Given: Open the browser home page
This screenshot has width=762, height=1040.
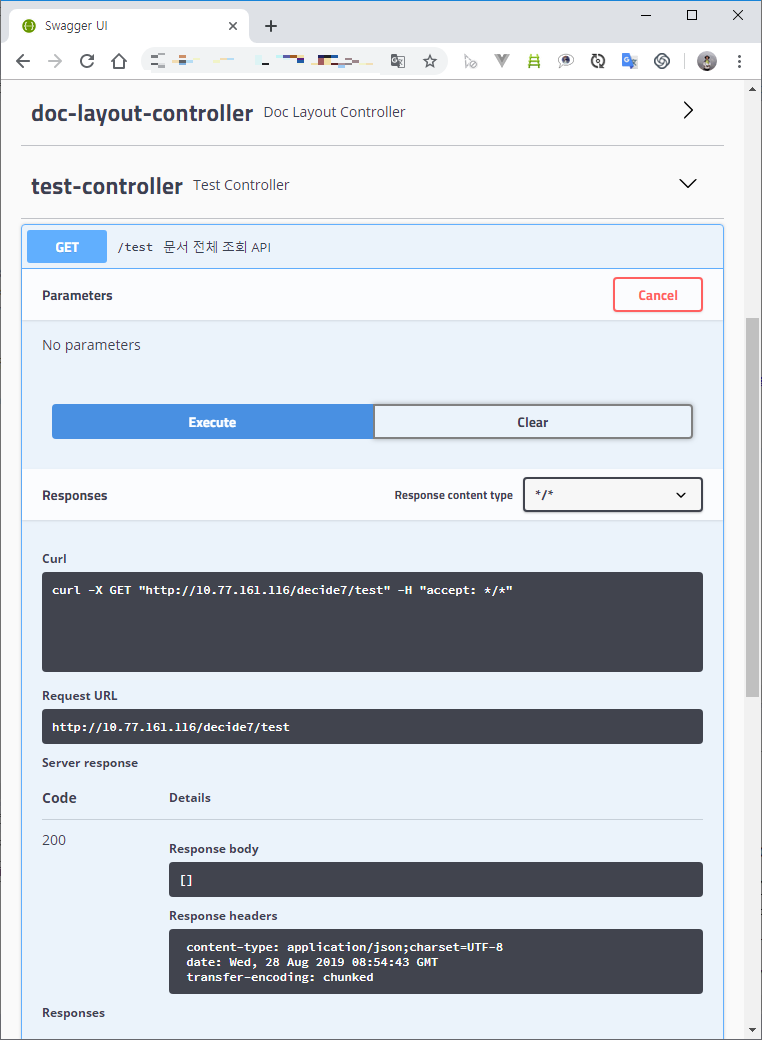Looking at the screenshot, I should coord(119,62).
